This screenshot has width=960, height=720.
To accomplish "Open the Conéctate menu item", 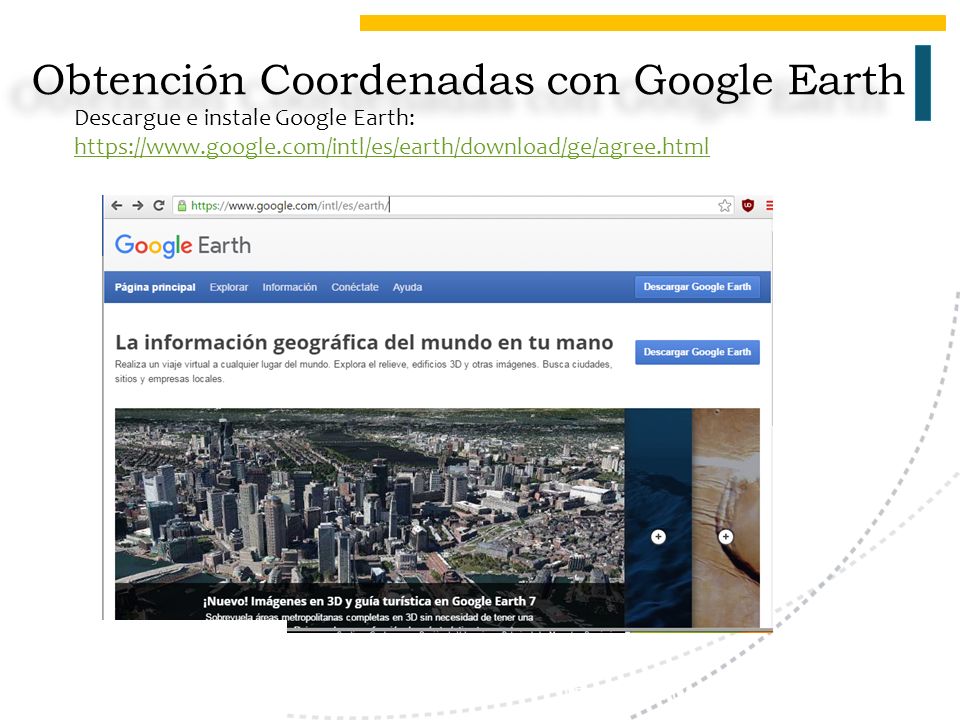I will [355, 287].
